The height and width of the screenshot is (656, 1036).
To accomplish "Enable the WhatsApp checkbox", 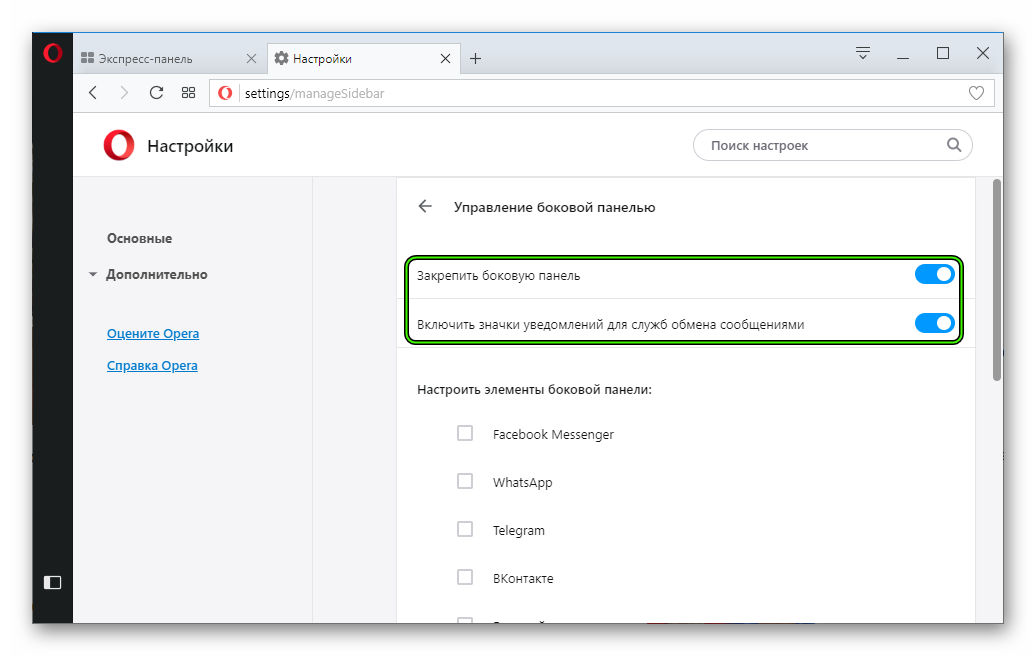I will pos(465,481).
